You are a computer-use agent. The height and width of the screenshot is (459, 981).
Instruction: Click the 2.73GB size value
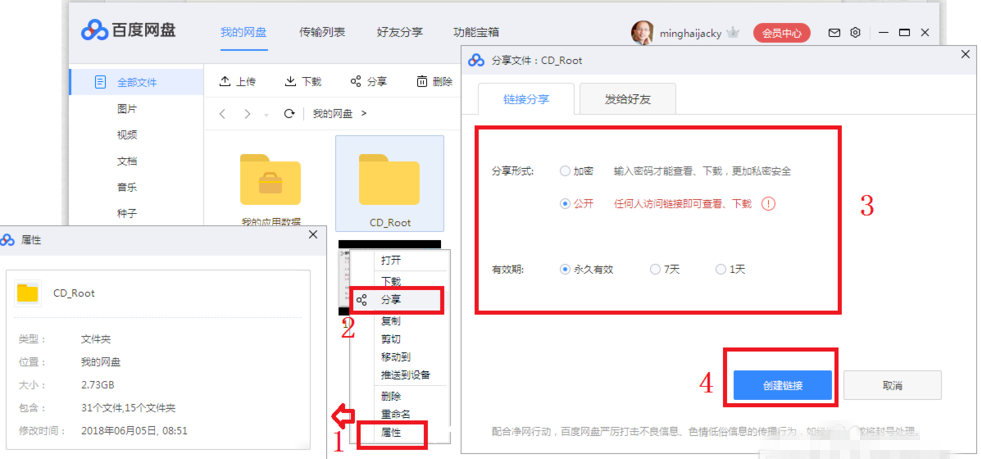tap(98, 385)
